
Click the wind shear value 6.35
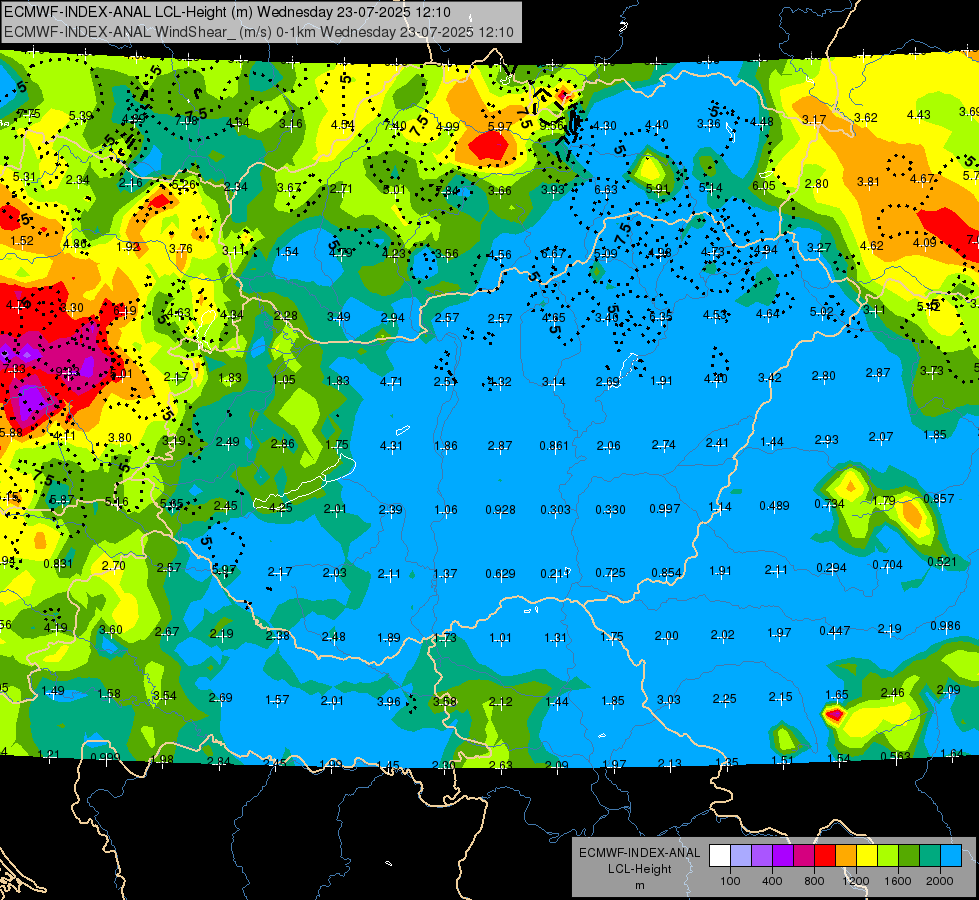661,316
